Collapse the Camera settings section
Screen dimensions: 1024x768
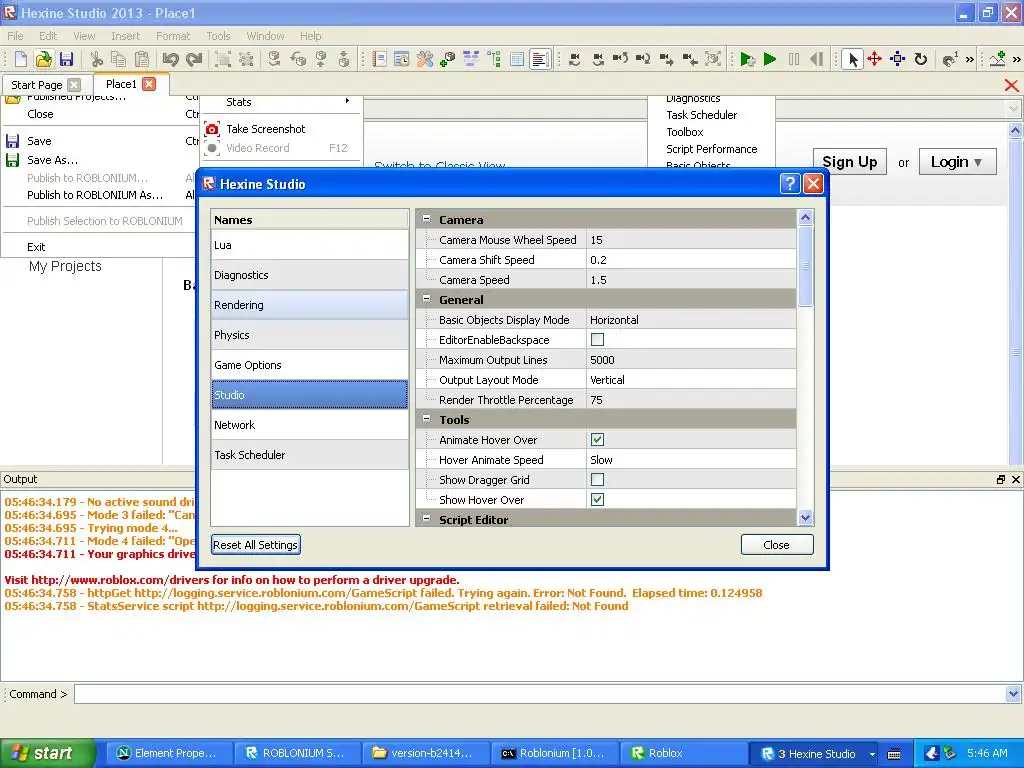coord(426,219)
